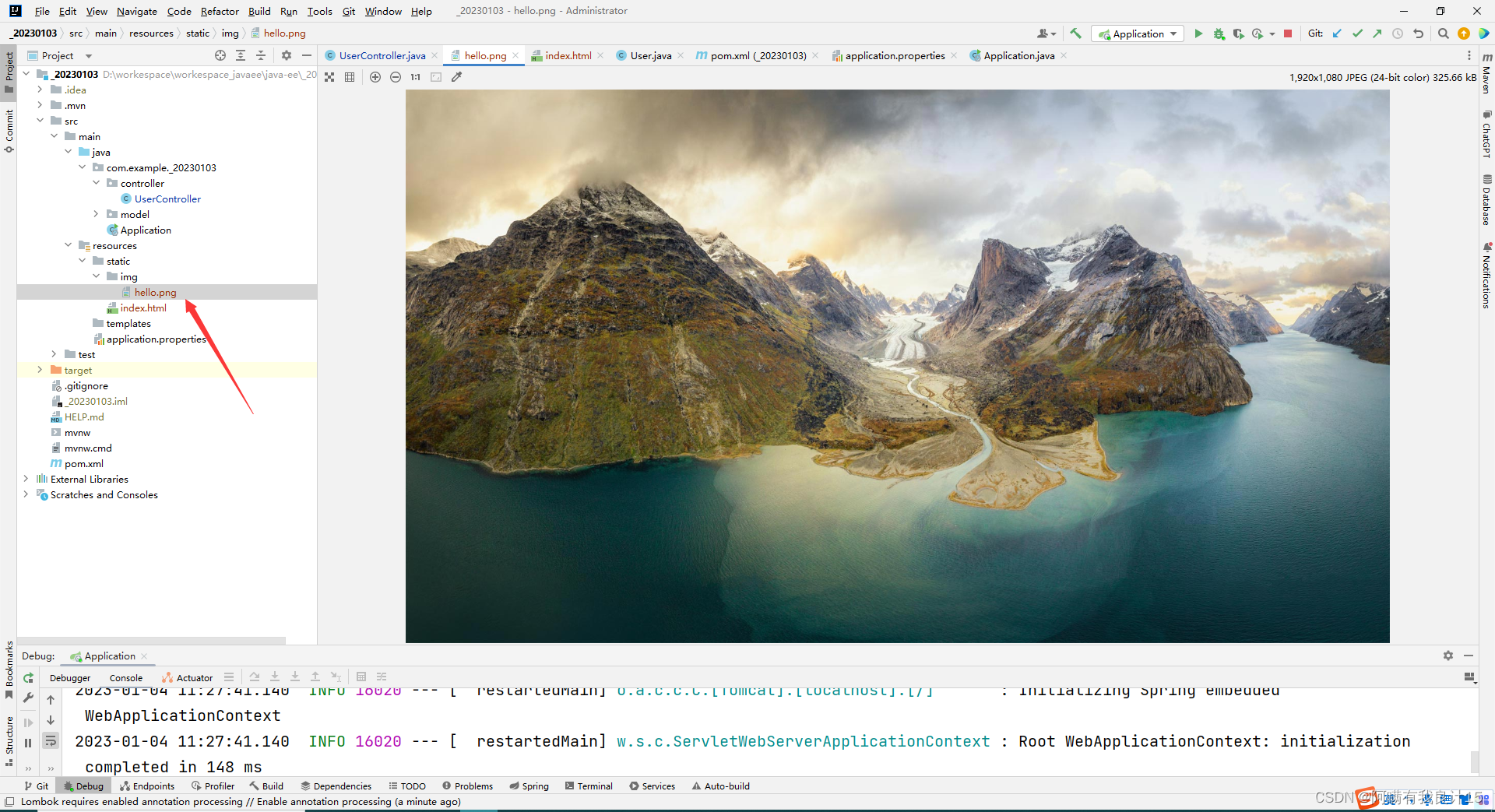Open Project panel gear options

(286, 55)
